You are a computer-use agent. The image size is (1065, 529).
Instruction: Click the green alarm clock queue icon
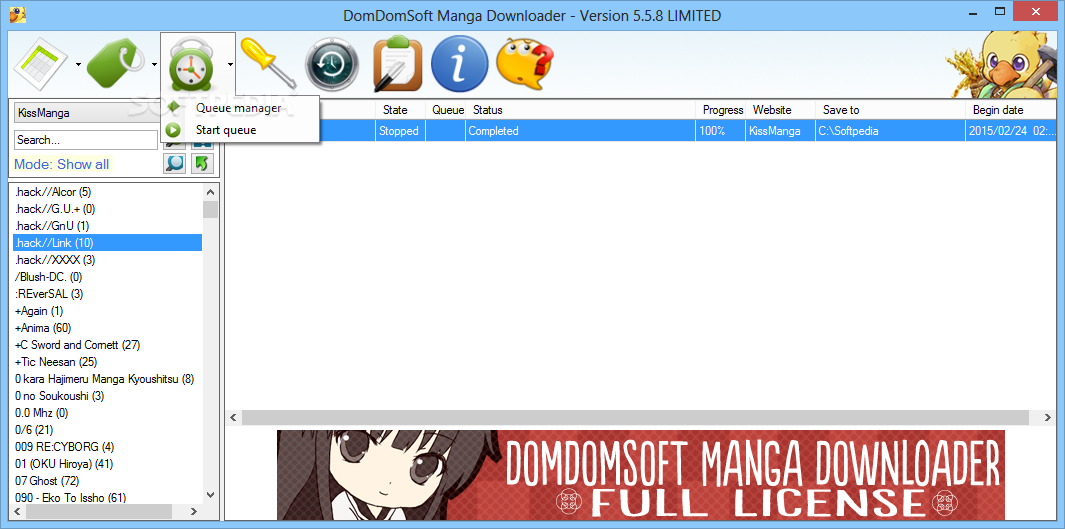point(192,65)
